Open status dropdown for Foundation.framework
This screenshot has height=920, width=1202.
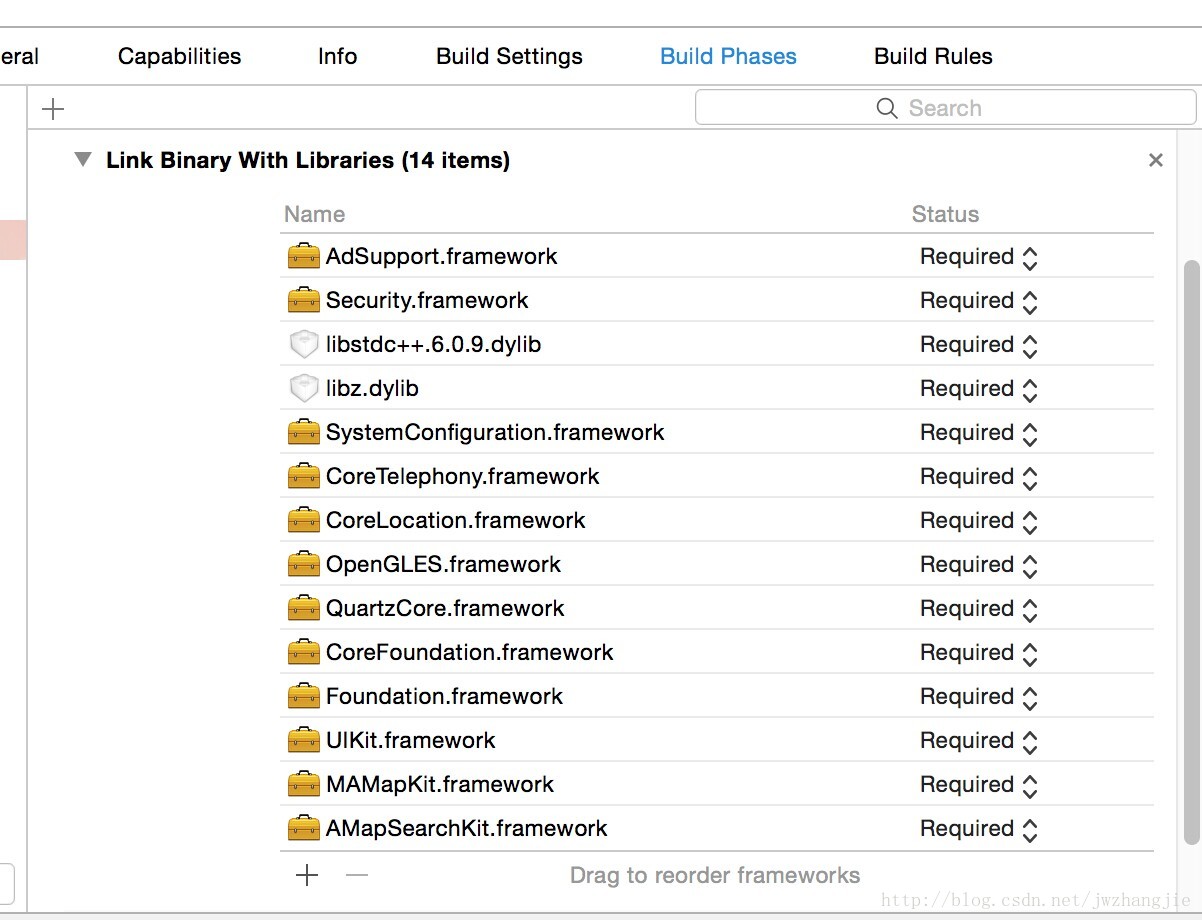tap(979, 697)
